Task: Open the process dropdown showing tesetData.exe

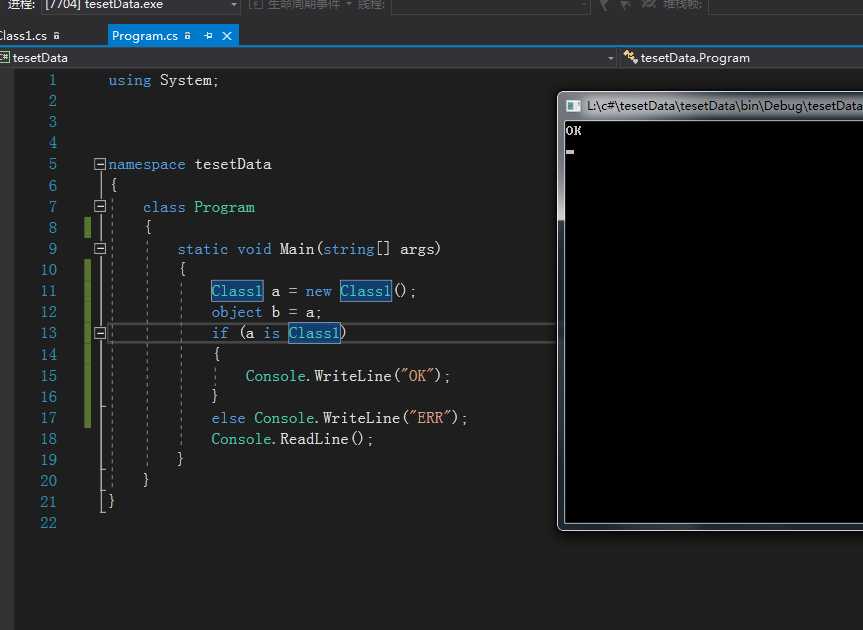Action: pos(141,5)
